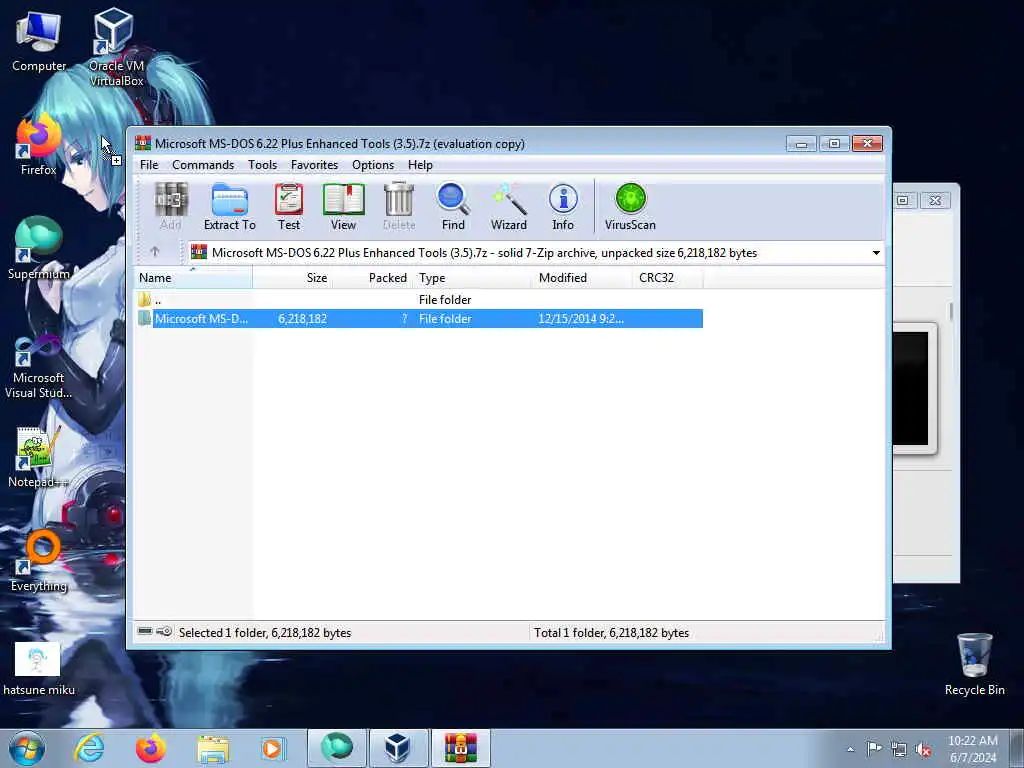This screenshot has width=1024, height=768.
Task: Sort by the Packed column header
Action: pyautogui.click(x=373, y=278)
